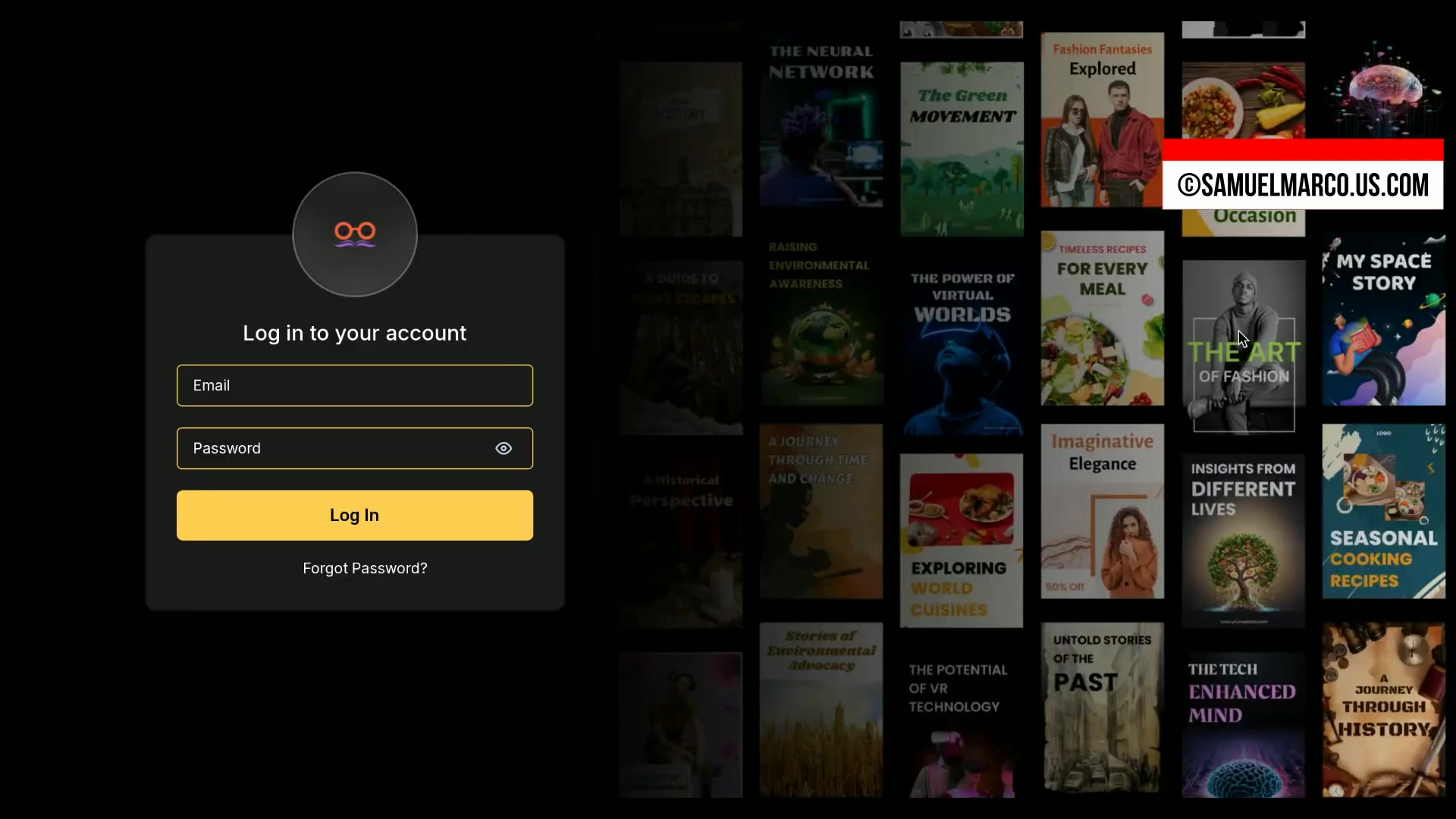Click The Tech Enhanced Mind cover
This screenshot has width=1456, height=819.
point(1244,725)
